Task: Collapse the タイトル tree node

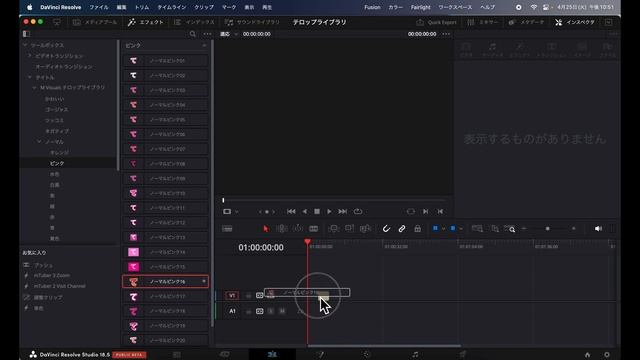Action: point(30,77)
